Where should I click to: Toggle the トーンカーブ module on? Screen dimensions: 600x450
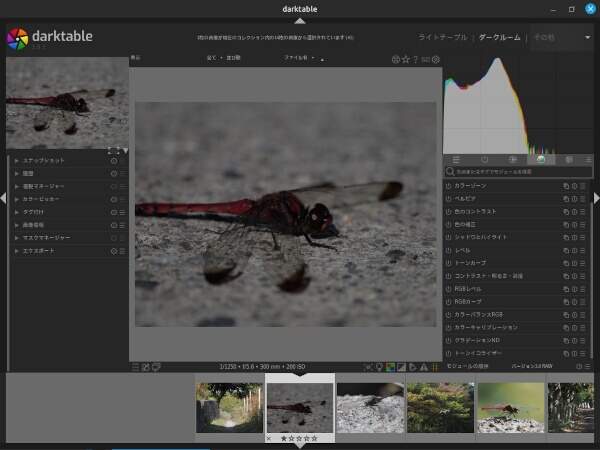click(x=448, y=263)
